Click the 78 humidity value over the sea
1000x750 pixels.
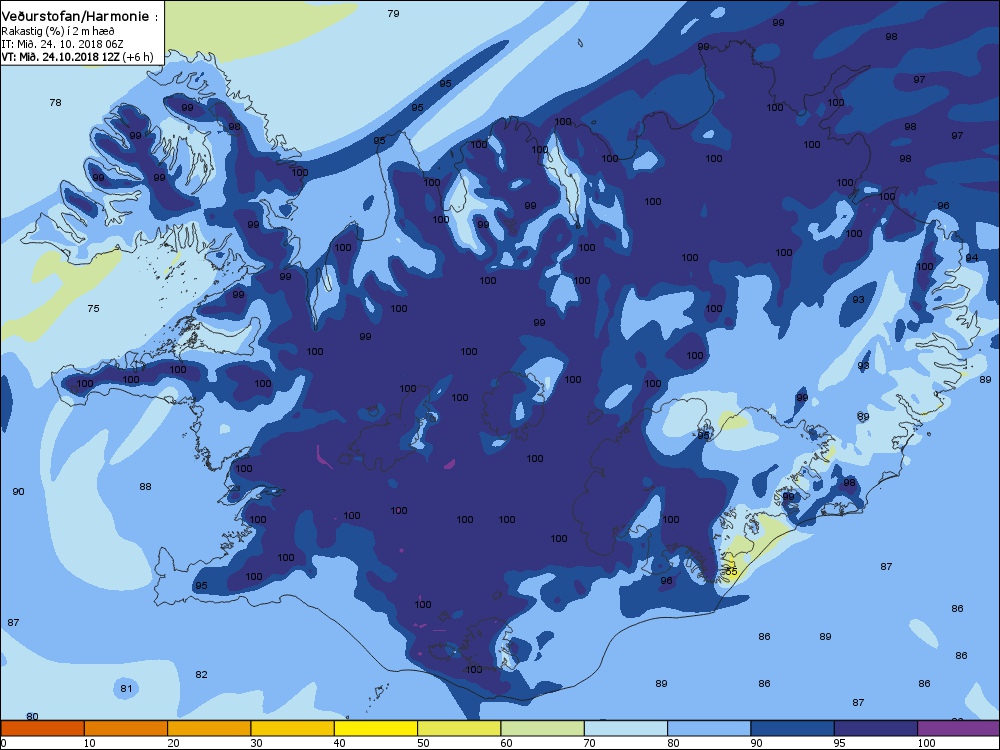coord(55,103)
